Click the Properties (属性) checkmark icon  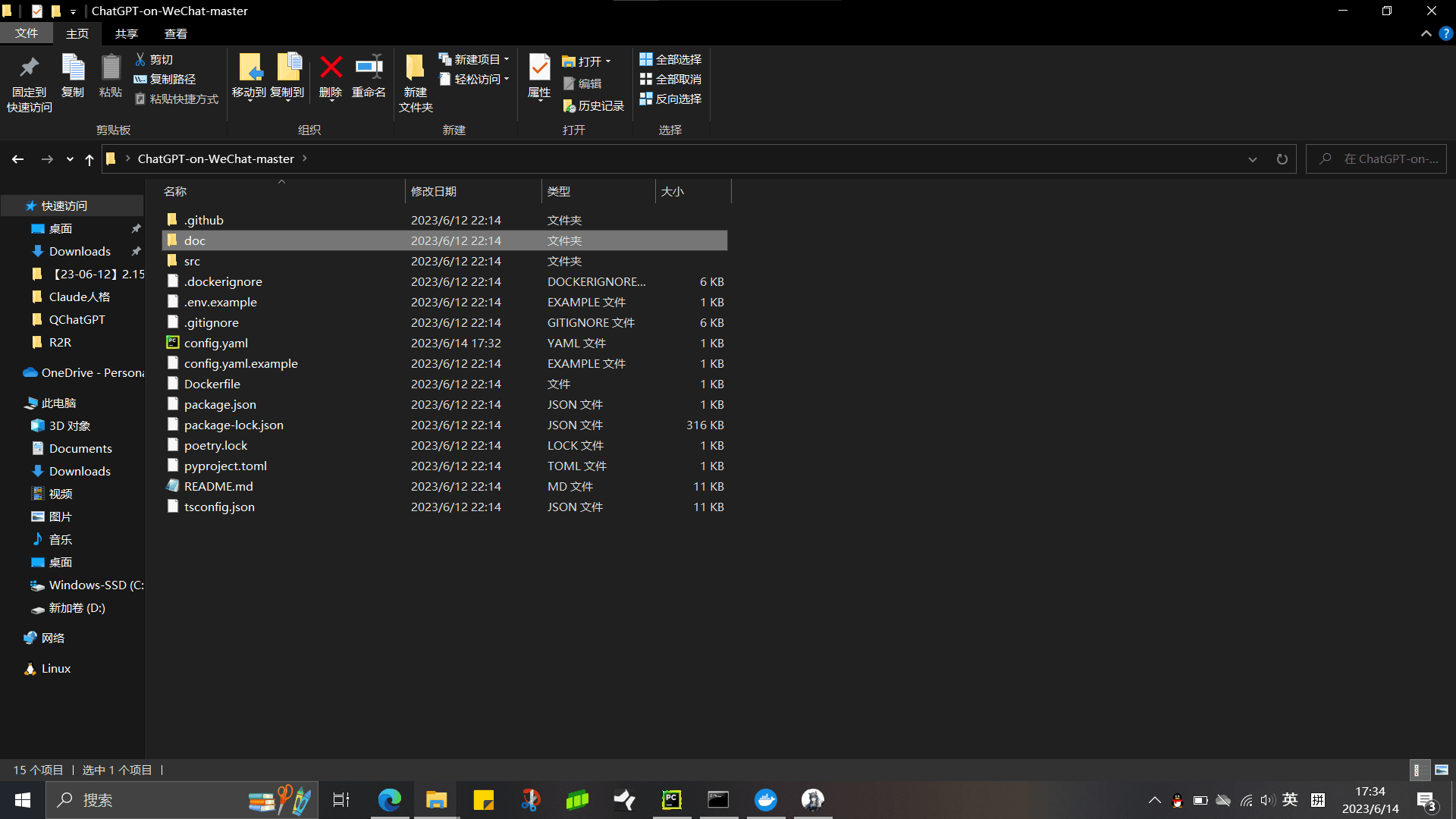tap(539, 67)
